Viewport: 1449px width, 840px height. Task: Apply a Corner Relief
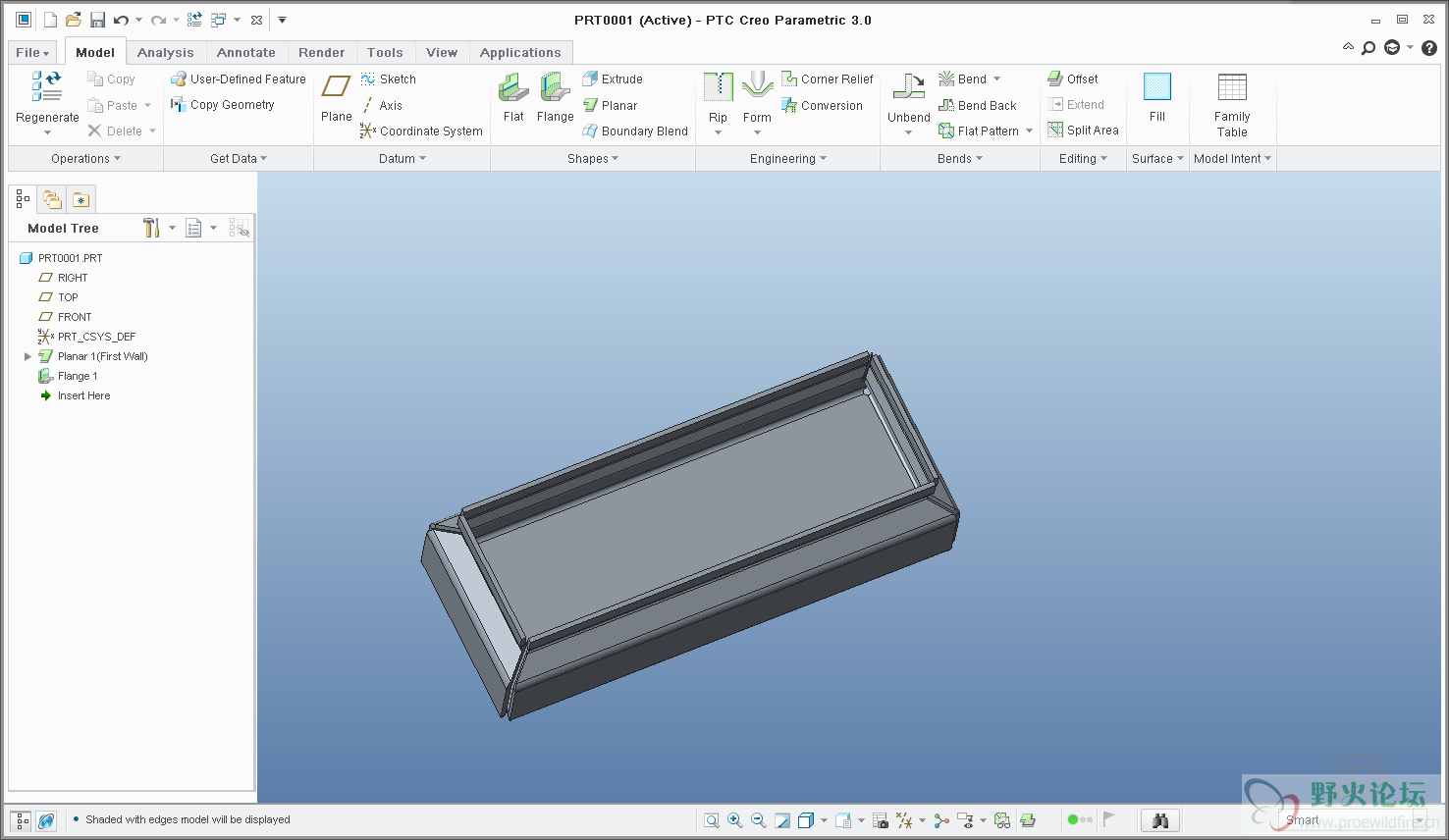pyautogui.click(x=827, y=79)
